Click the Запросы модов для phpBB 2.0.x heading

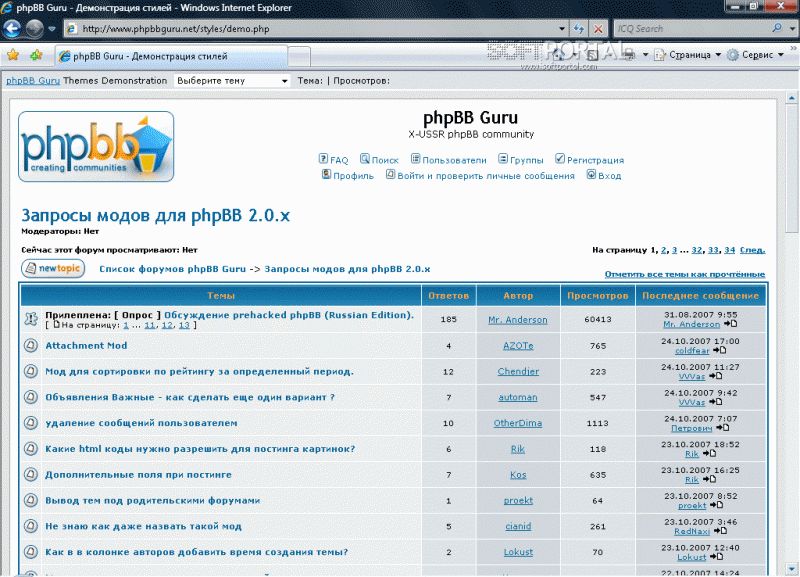click(x=156, y=215)
